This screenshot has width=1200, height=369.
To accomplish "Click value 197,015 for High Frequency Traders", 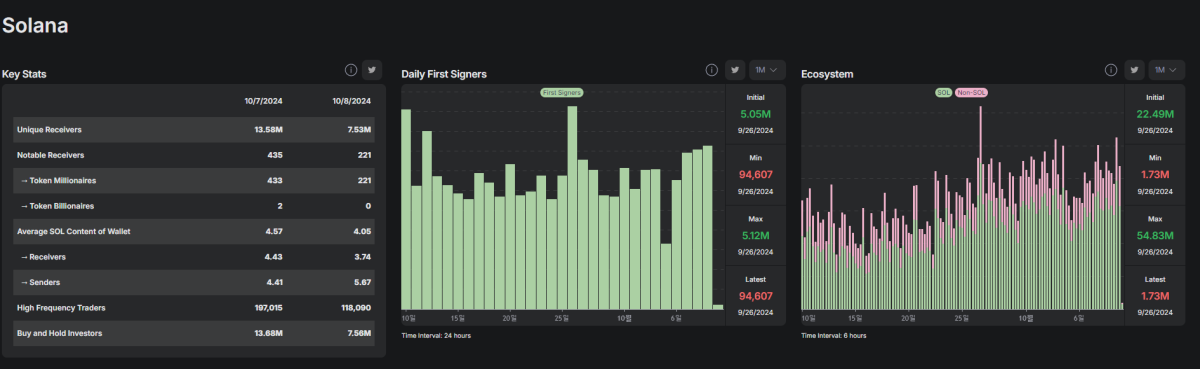I will (268, 308).
